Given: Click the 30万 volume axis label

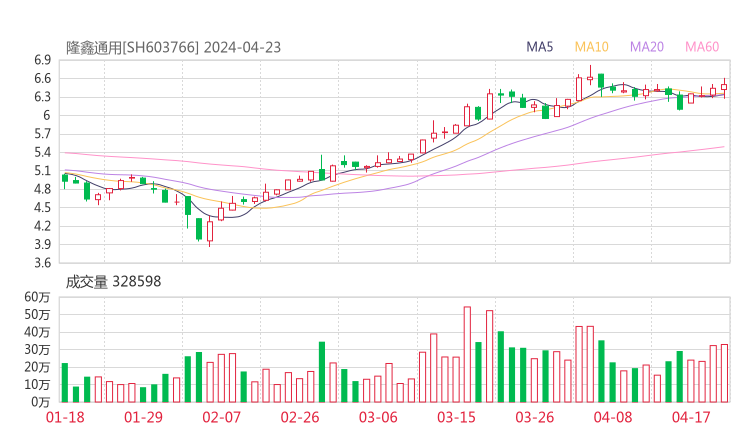Looking at the screenshot, I should pyautogui.click(x=37, y=349).
